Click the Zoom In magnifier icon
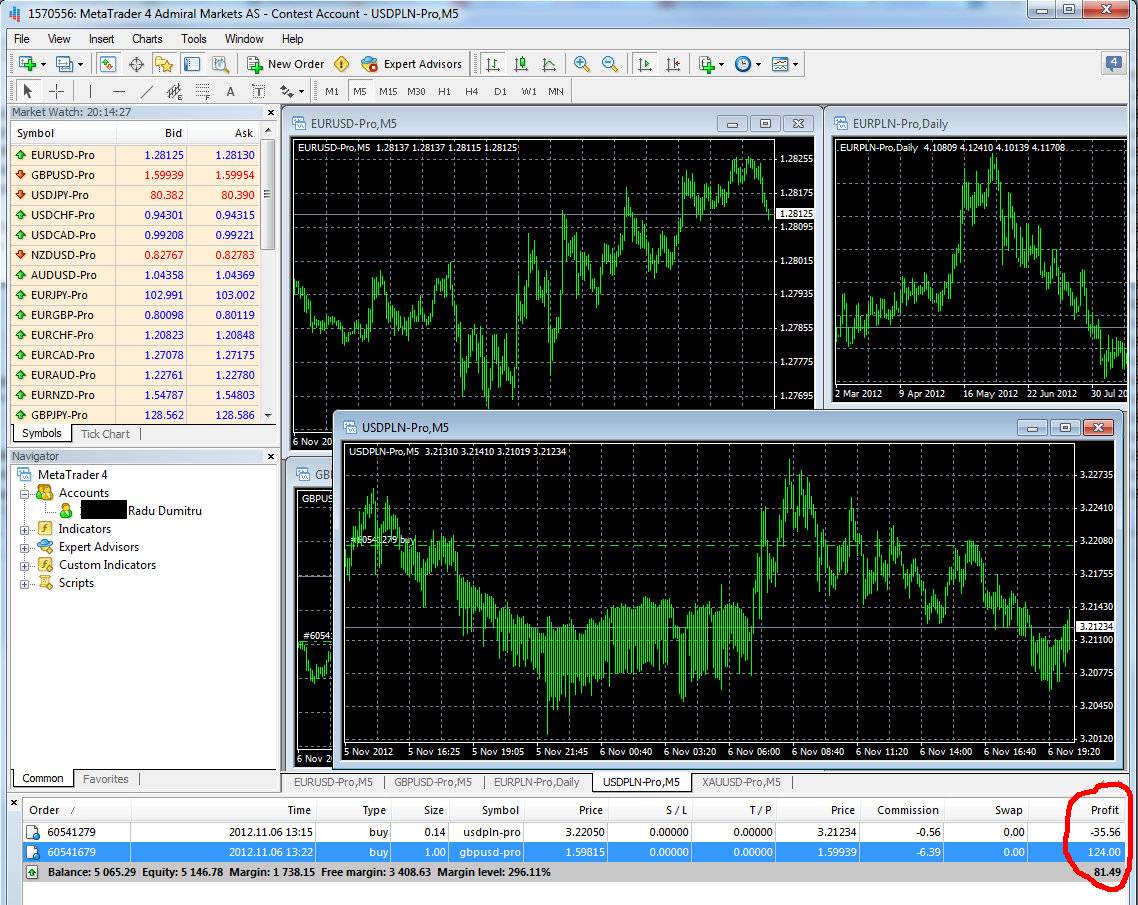Viewport: 1138px width, 905px height. pos(581,64)
